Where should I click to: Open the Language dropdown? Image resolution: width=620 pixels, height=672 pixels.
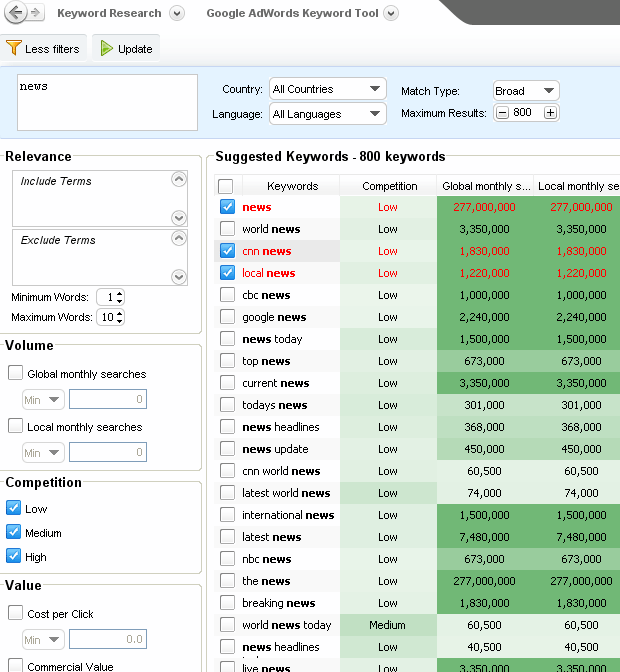click(327, 114)
